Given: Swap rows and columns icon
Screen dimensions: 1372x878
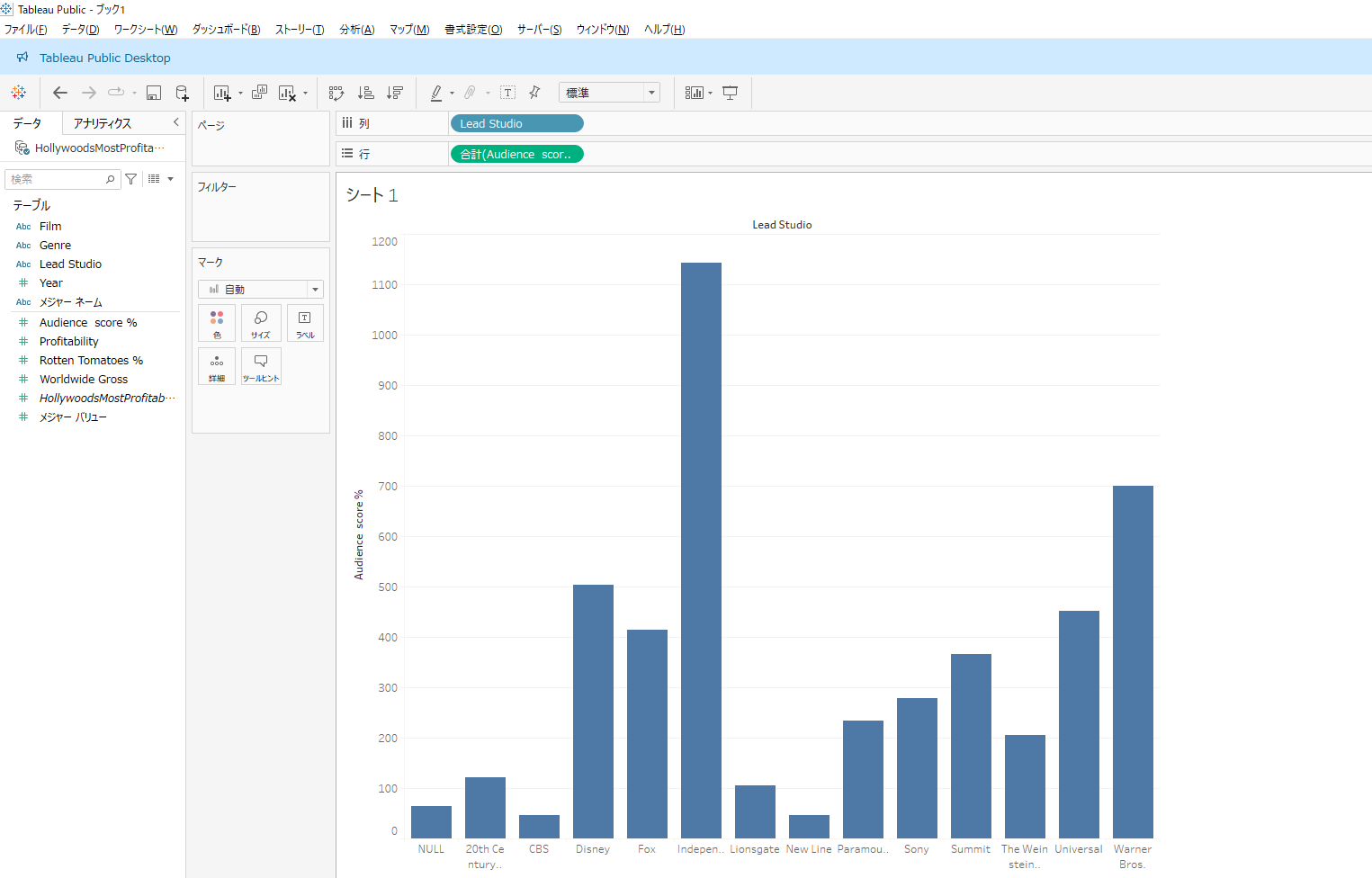Looking at the screenshot, I should click(x=336, y=93).
